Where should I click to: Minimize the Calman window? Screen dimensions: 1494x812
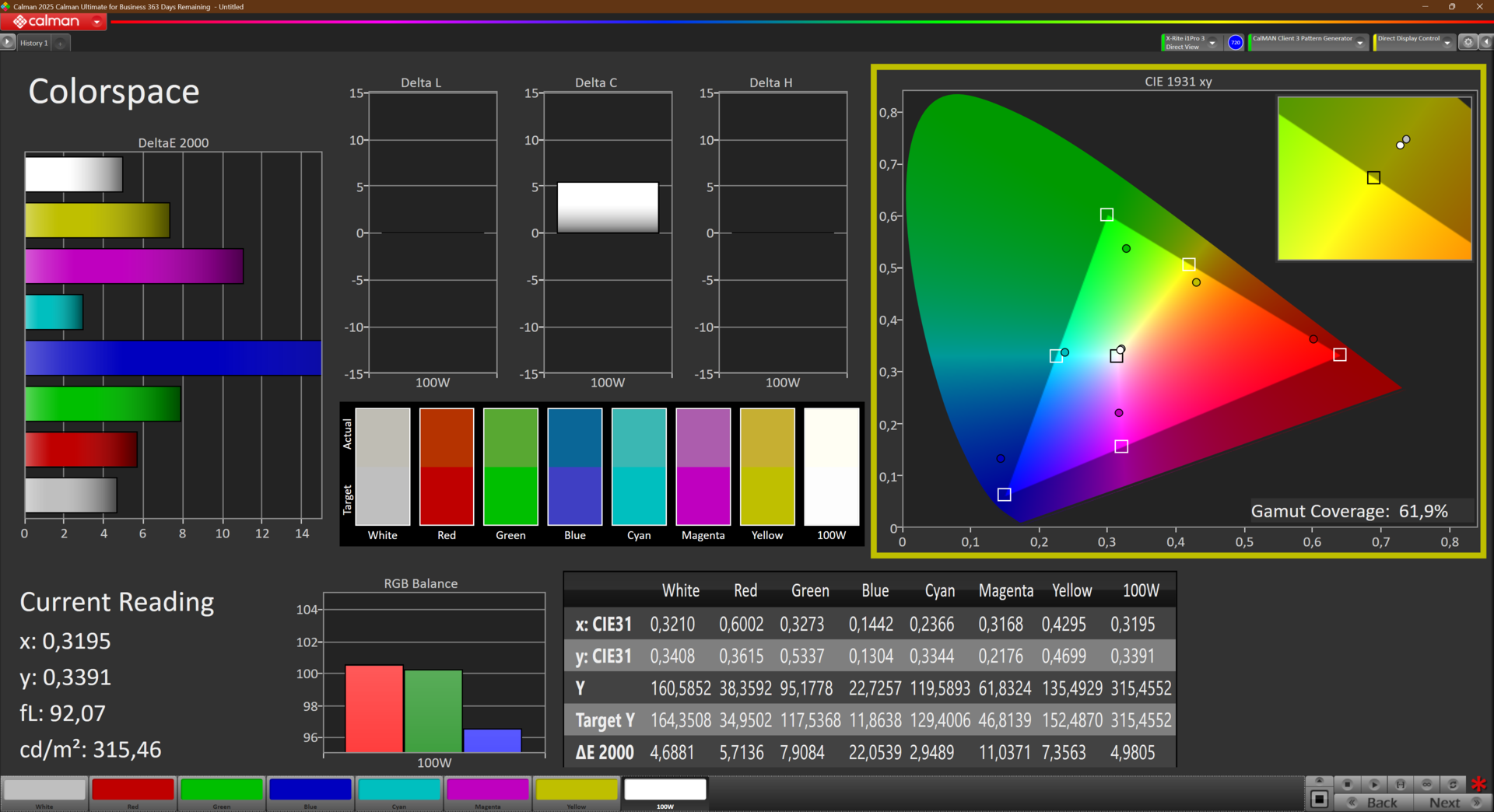(1426, 6)
